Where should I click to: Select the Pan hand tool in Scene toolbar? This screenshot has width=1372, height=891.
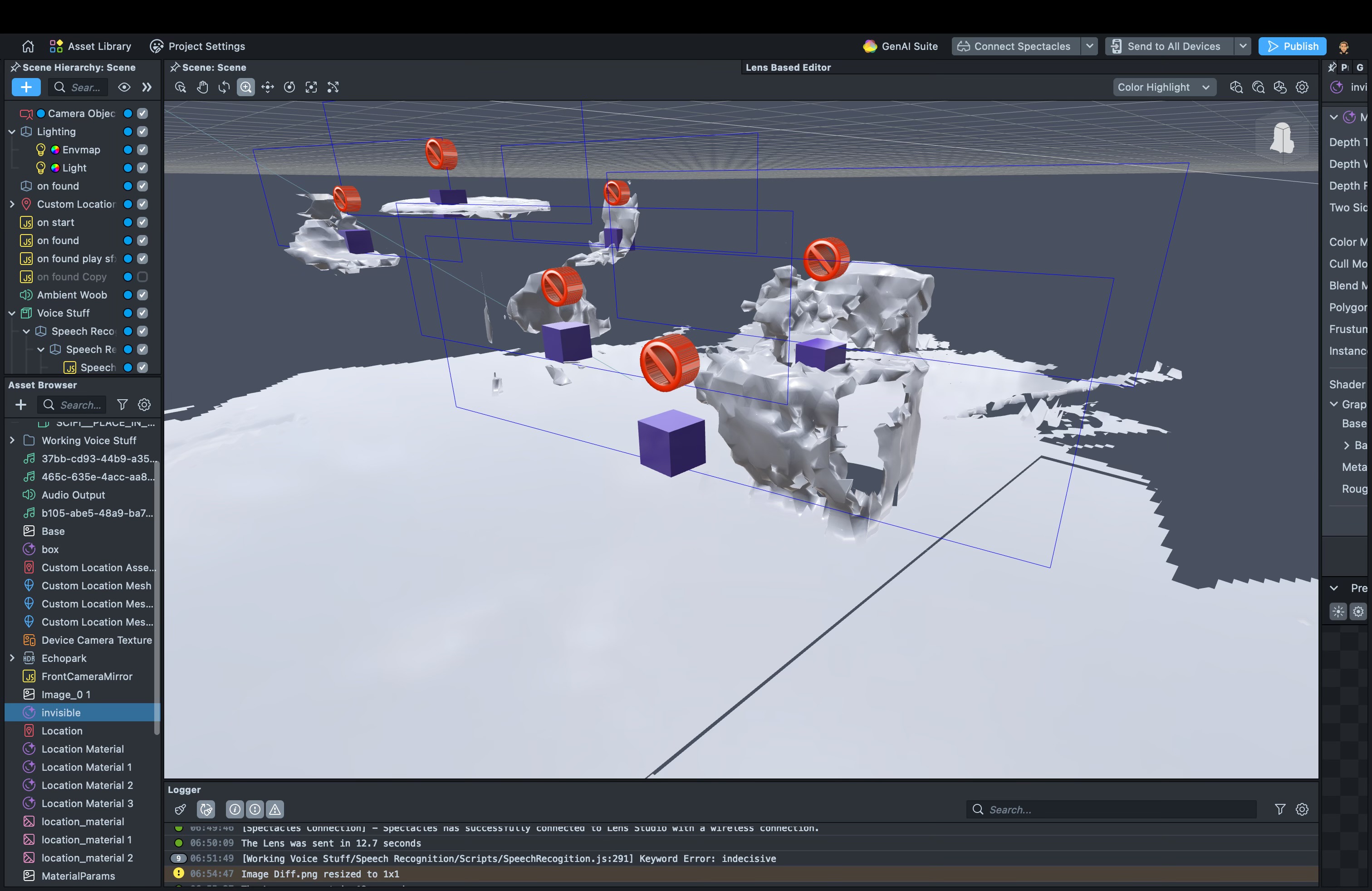(x=202, y=87)
